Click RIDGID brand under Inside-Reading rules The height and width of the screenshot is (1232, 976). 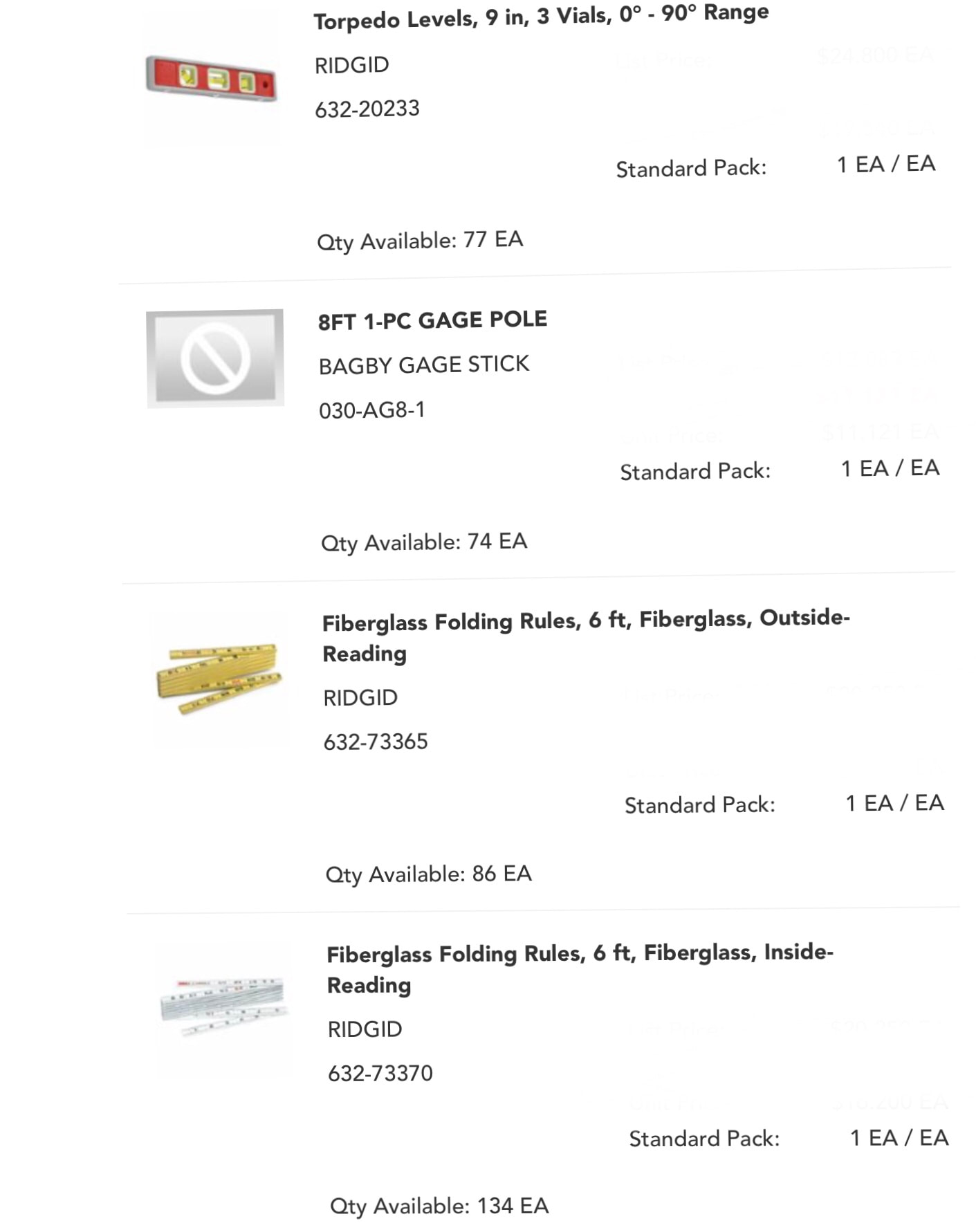click(365, 1029)
